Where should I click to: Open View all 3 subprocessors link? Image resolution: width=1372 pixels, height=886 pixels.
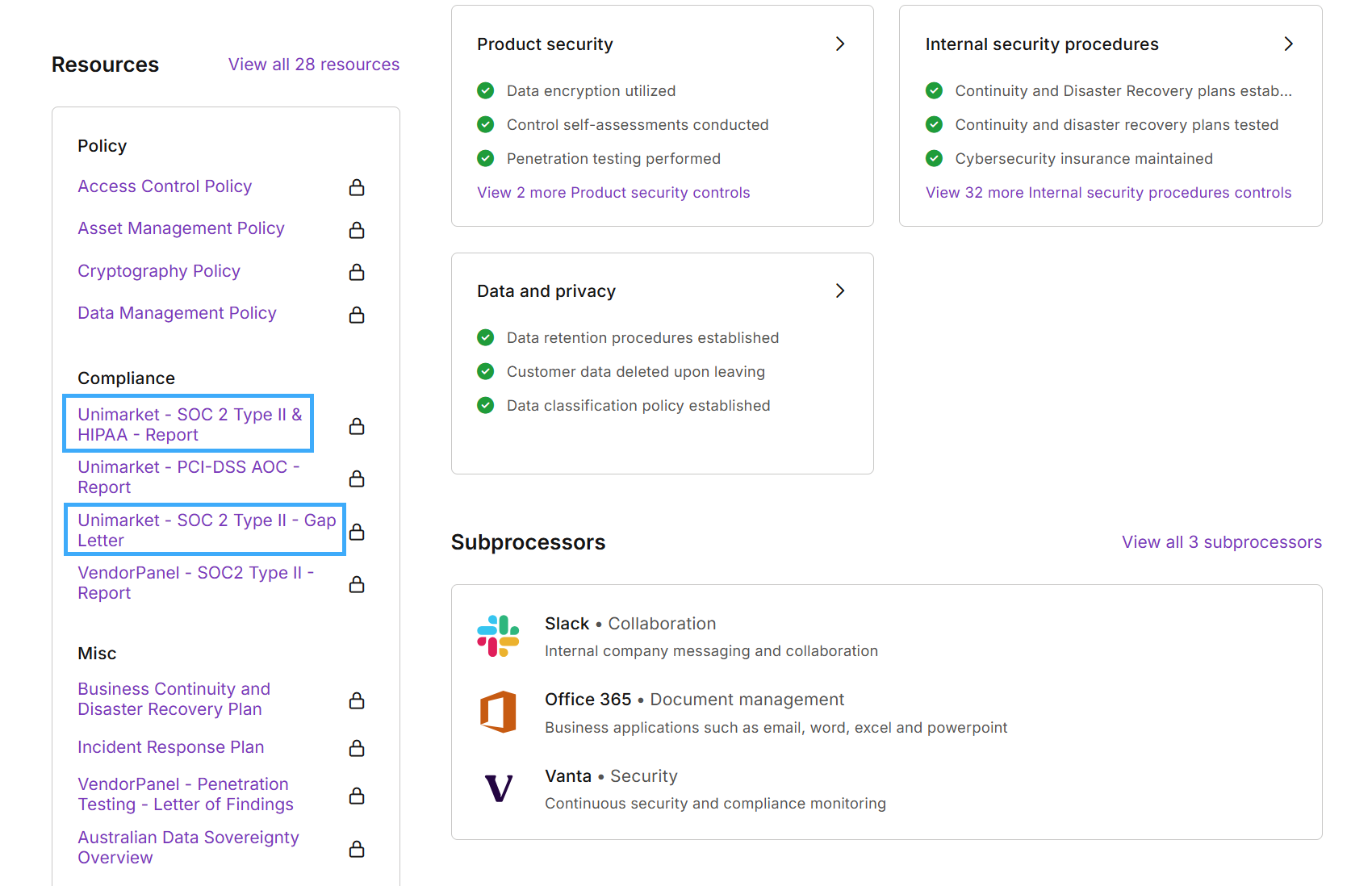click(x=1221, y=542)
